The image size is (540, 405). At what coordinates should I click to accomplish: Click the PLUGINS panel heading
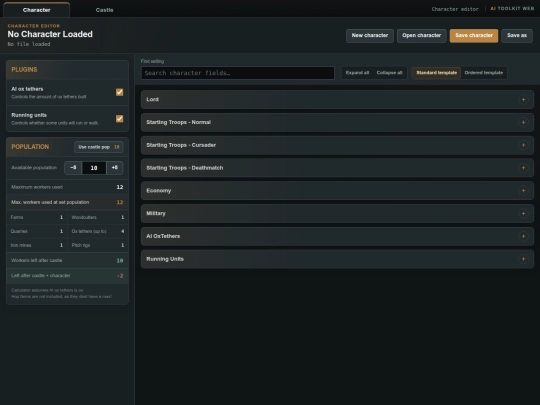click(24, 70)
